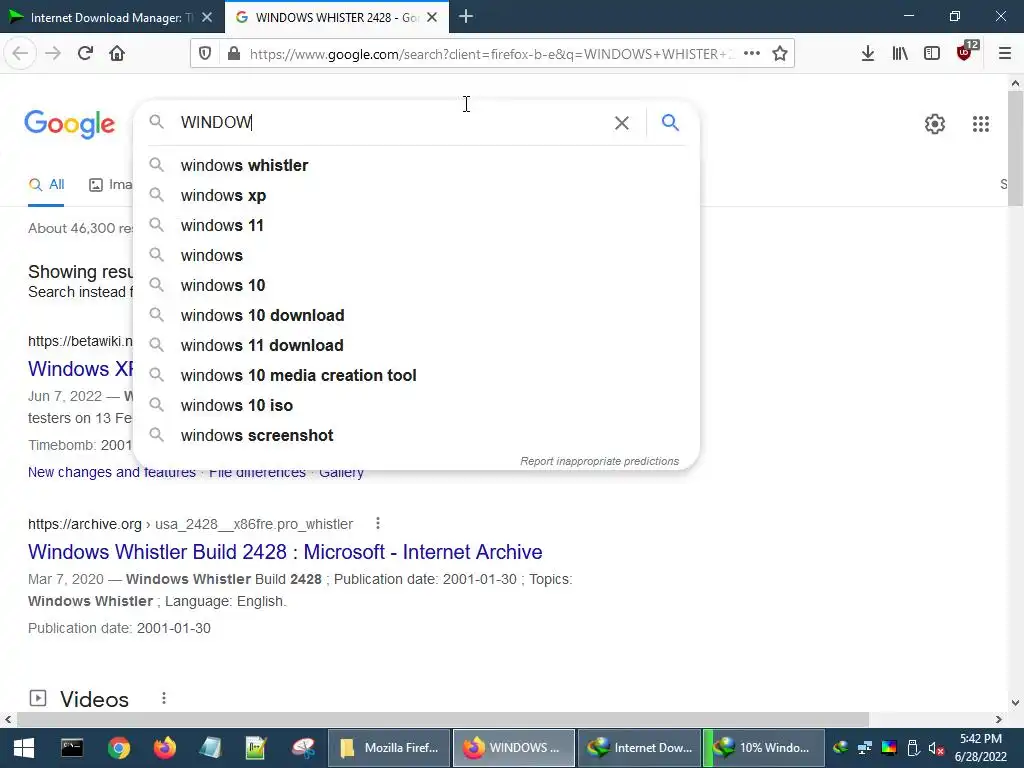The width and height of the screenshot is (1024, 768).
Task: Launch Google Chrome from taskbar
Action: 119,748
